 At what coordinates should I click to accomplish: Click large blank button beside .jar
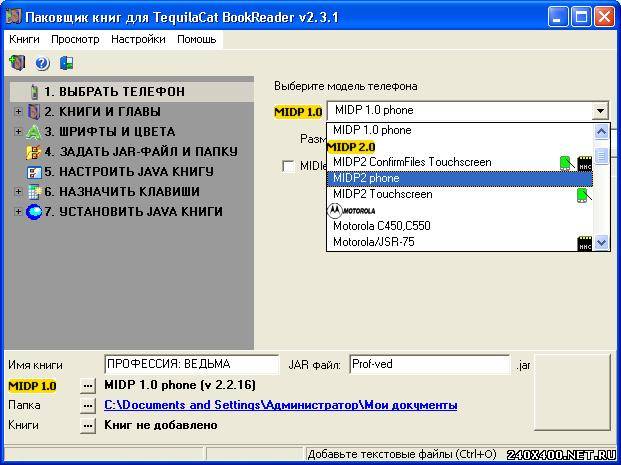[x=573, y=392]
